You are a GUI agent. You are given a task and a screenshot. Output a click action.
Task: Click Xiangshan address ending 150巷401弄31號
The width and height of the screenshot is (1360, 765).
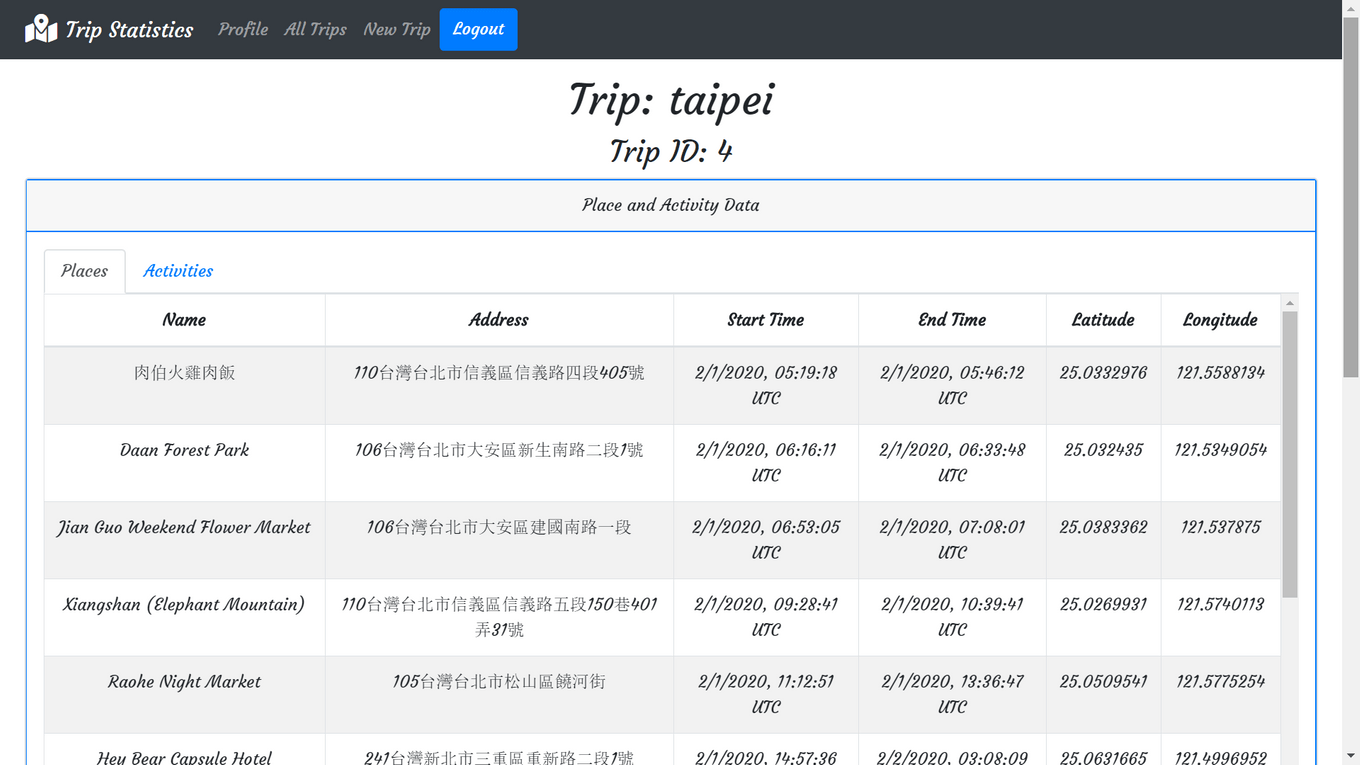pos(499,617)
